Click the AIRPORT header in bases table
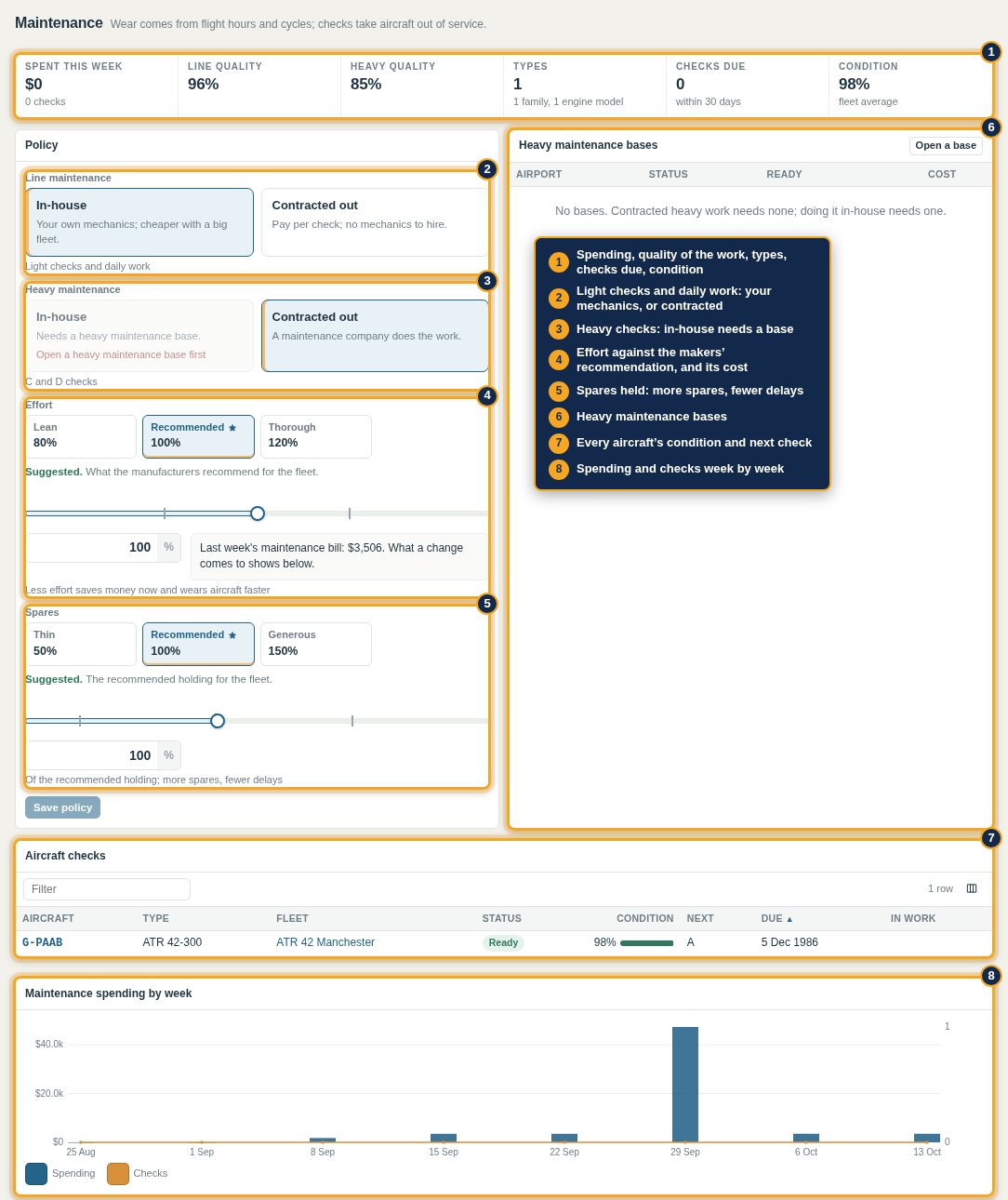Image resolution: width=1008 pixels, height=1200 pixels. (539, 175)
